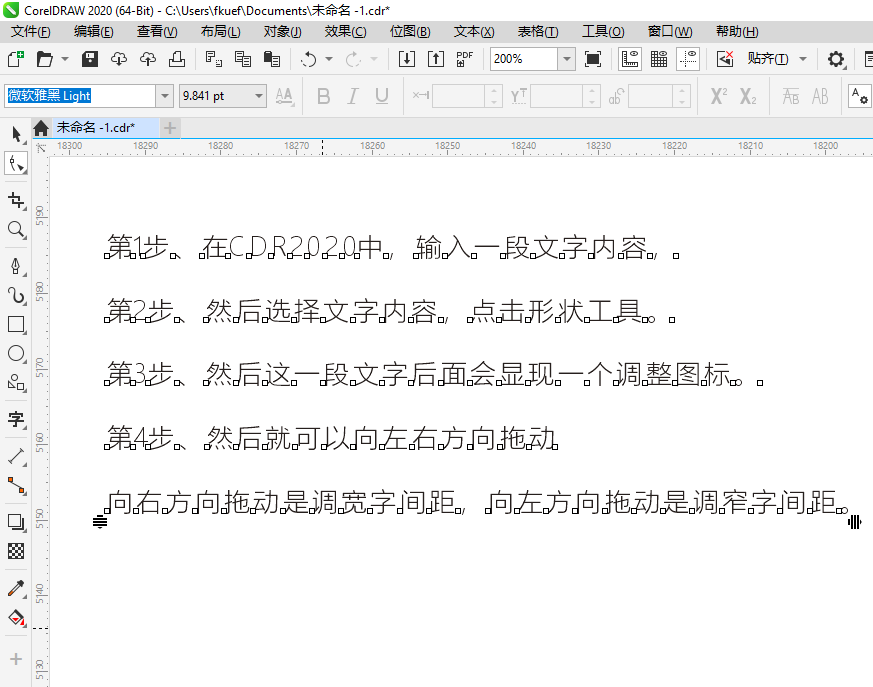Open the 文件(F) menu
Viewport: 873px width, 687px height.
(31, 32)
